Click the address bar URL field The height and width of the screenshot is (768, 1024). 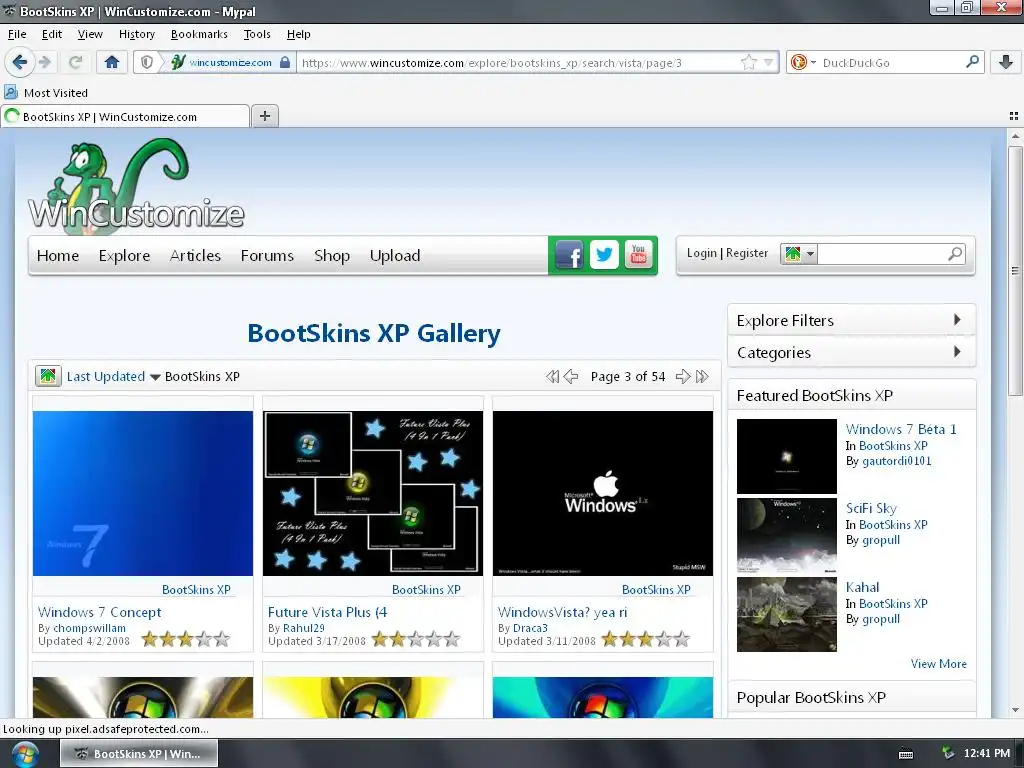(x=519, y=63)
